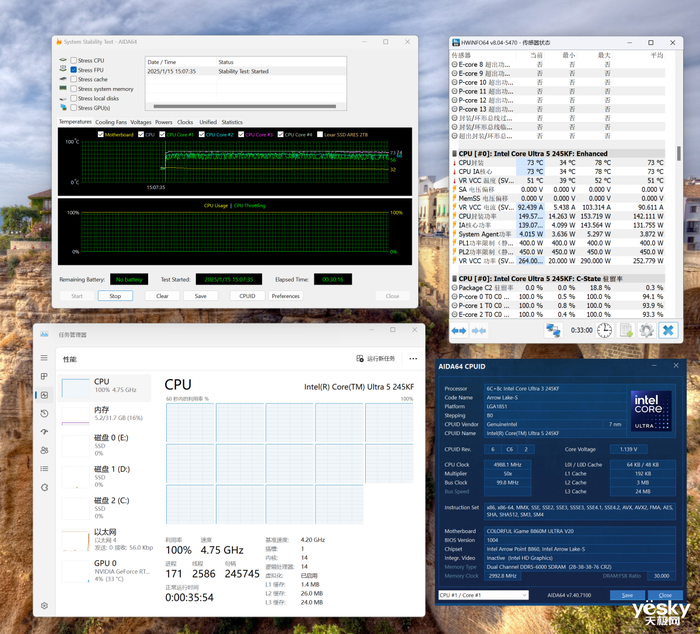Open Task Manager settings gear

coord(44,605)
